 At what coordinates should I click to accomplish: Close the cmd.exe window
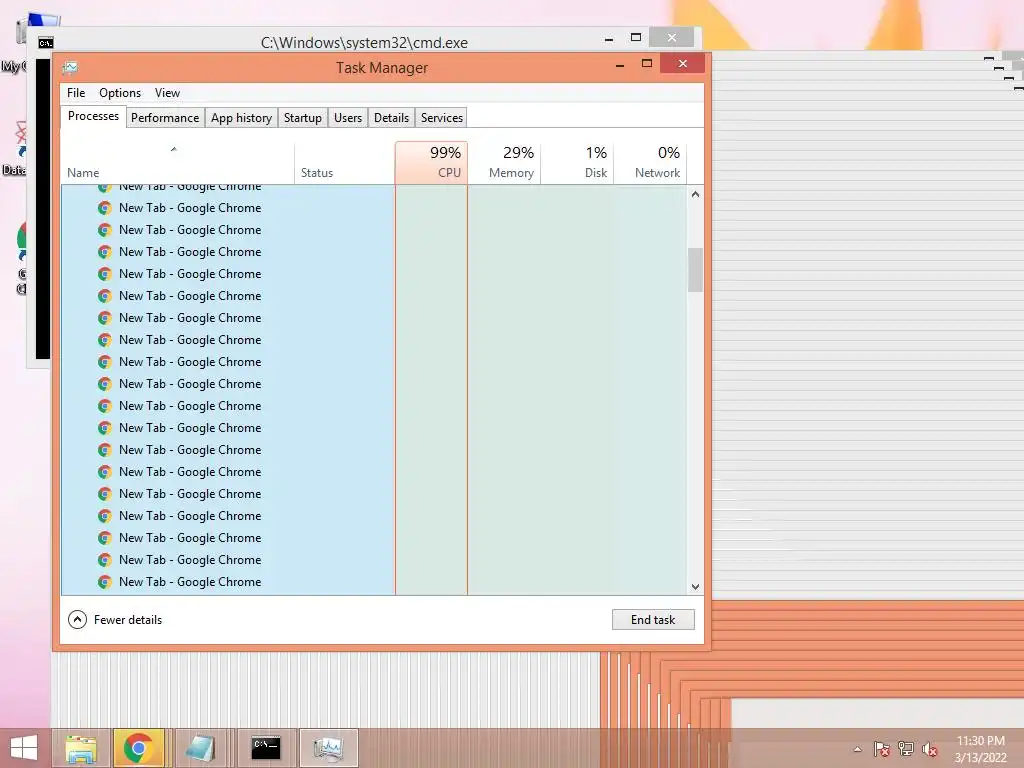point(671,38)
